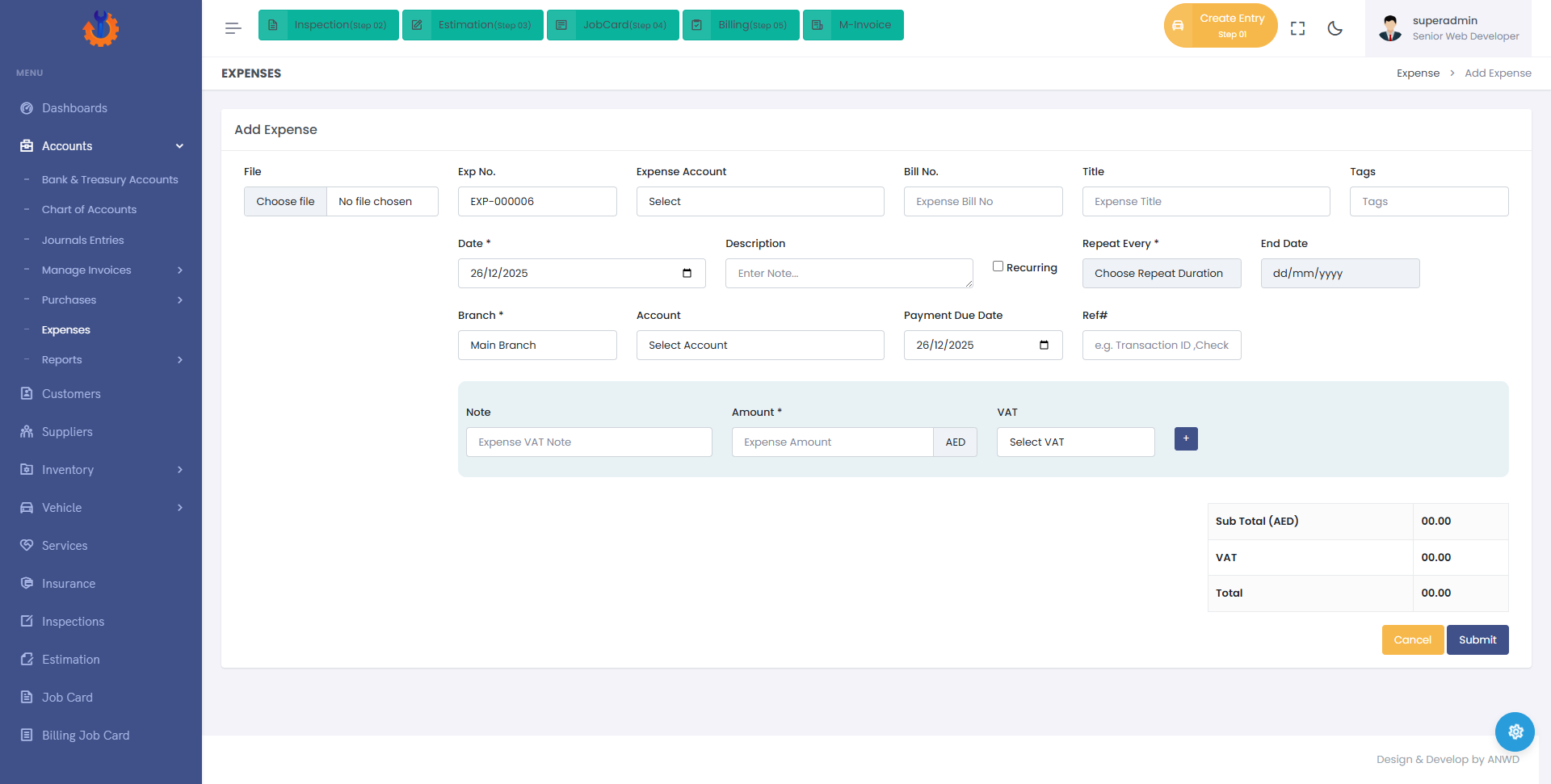
Task: Click the Services sidebar icon
Action: coord(27,545)
